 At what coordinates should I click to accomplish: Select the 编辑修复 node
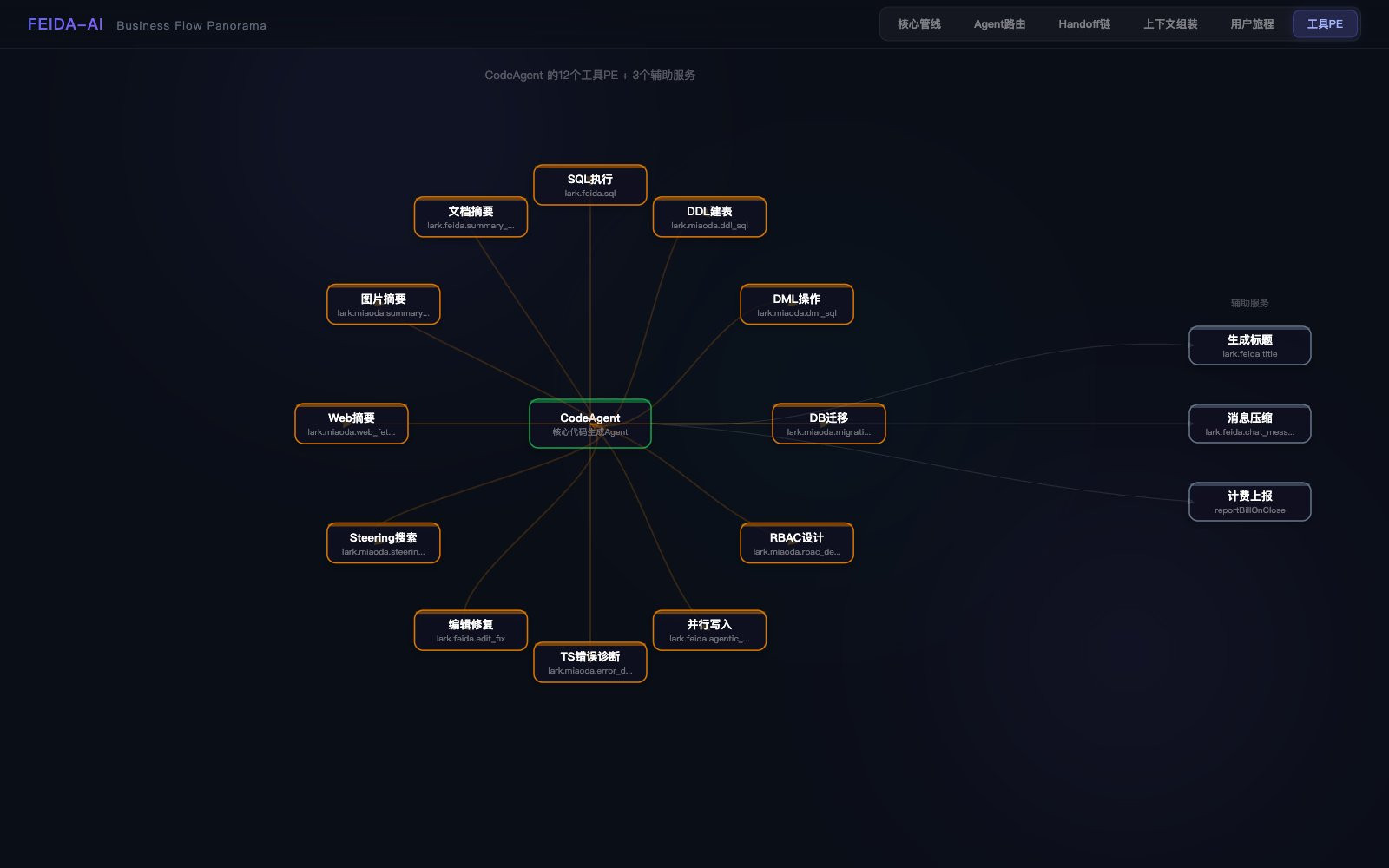(x=471, y=630)
